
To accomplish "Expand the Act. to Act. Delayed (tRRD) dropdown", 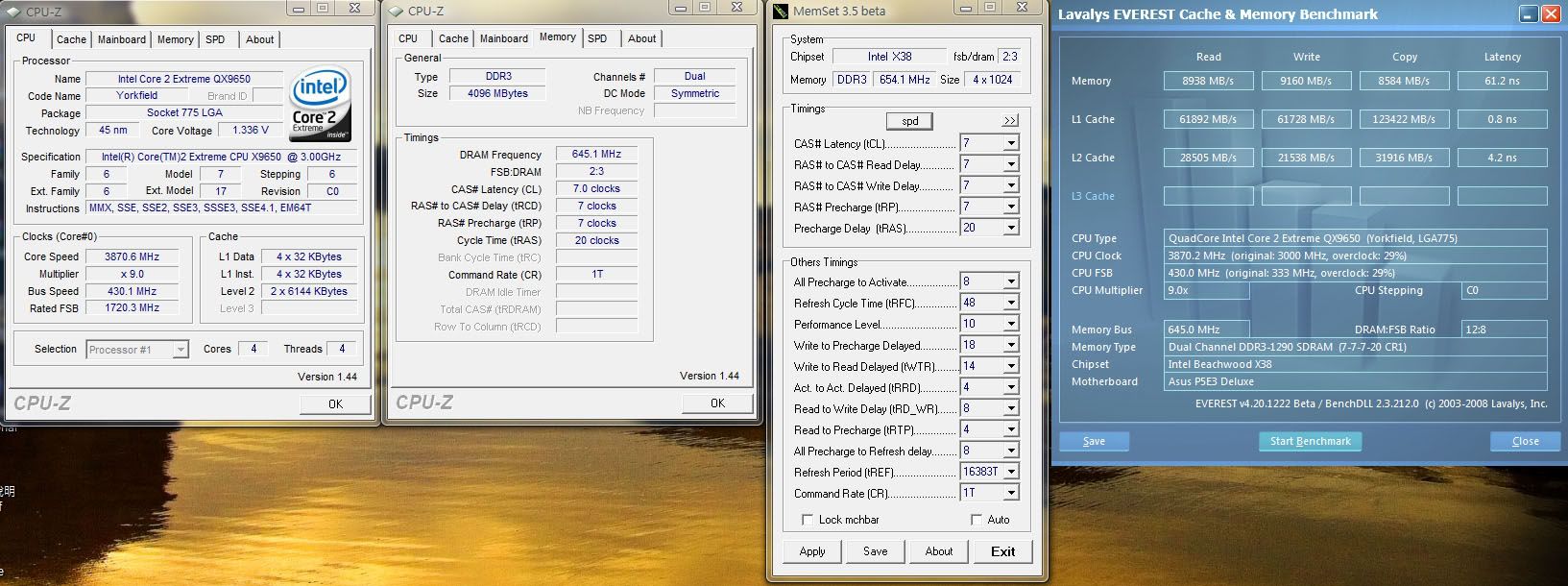I will 1010,387.
